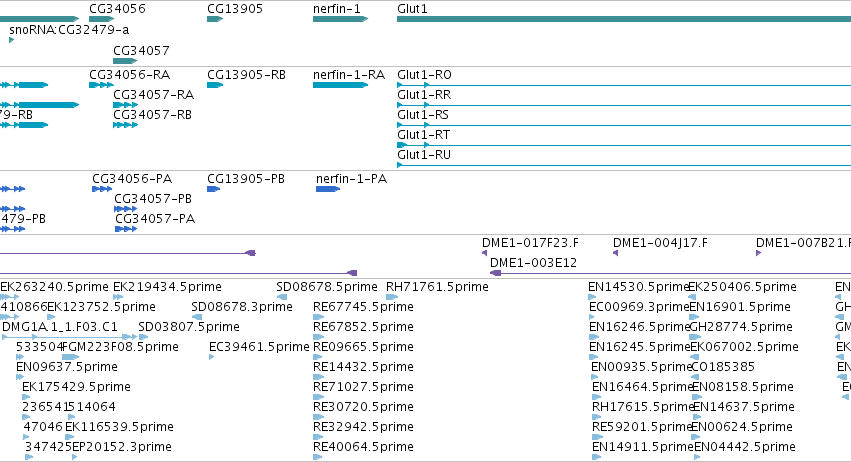Click the blue nerfin-1-PA protein arrow glyph

(328, 189)
